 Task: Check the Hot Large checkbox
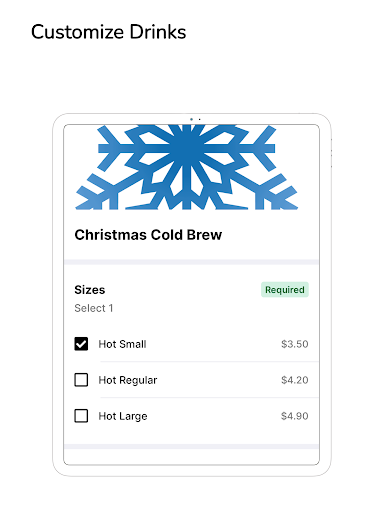(81, 416)
